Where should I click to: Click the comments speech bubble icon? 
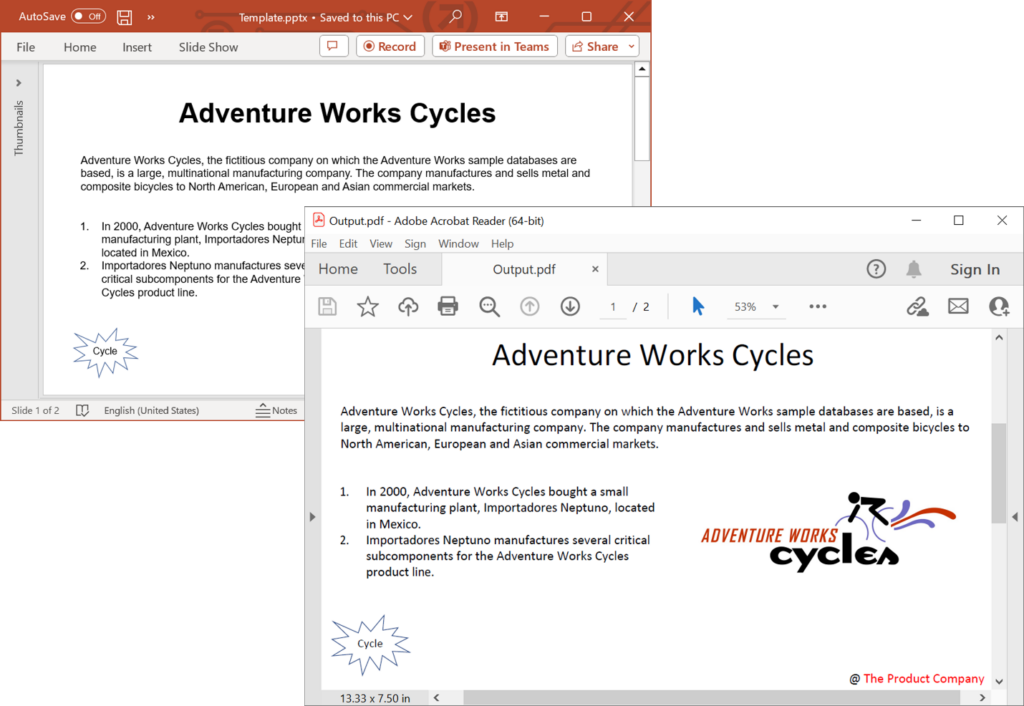pyautogui.click(x=333, y=46)
